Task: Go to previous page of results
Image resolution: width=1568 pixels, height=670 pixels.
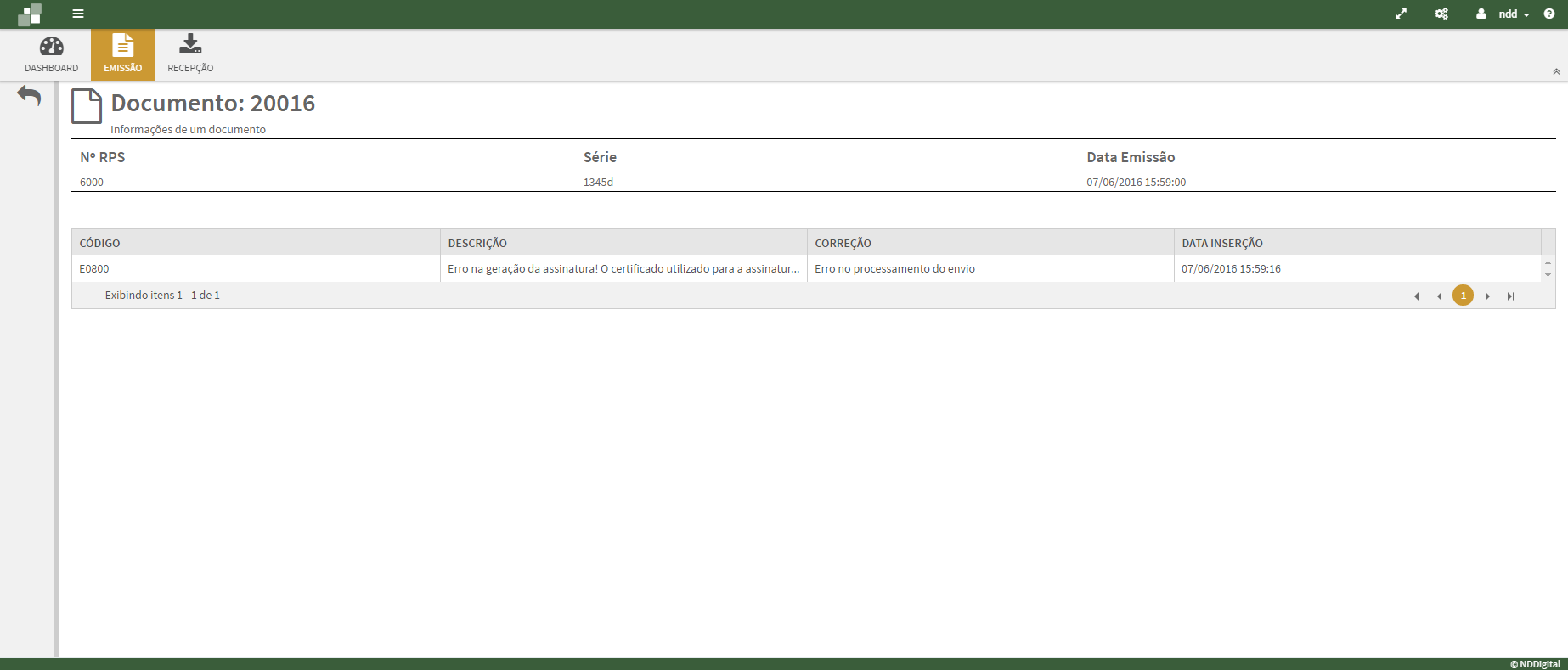Action: 1439,296
